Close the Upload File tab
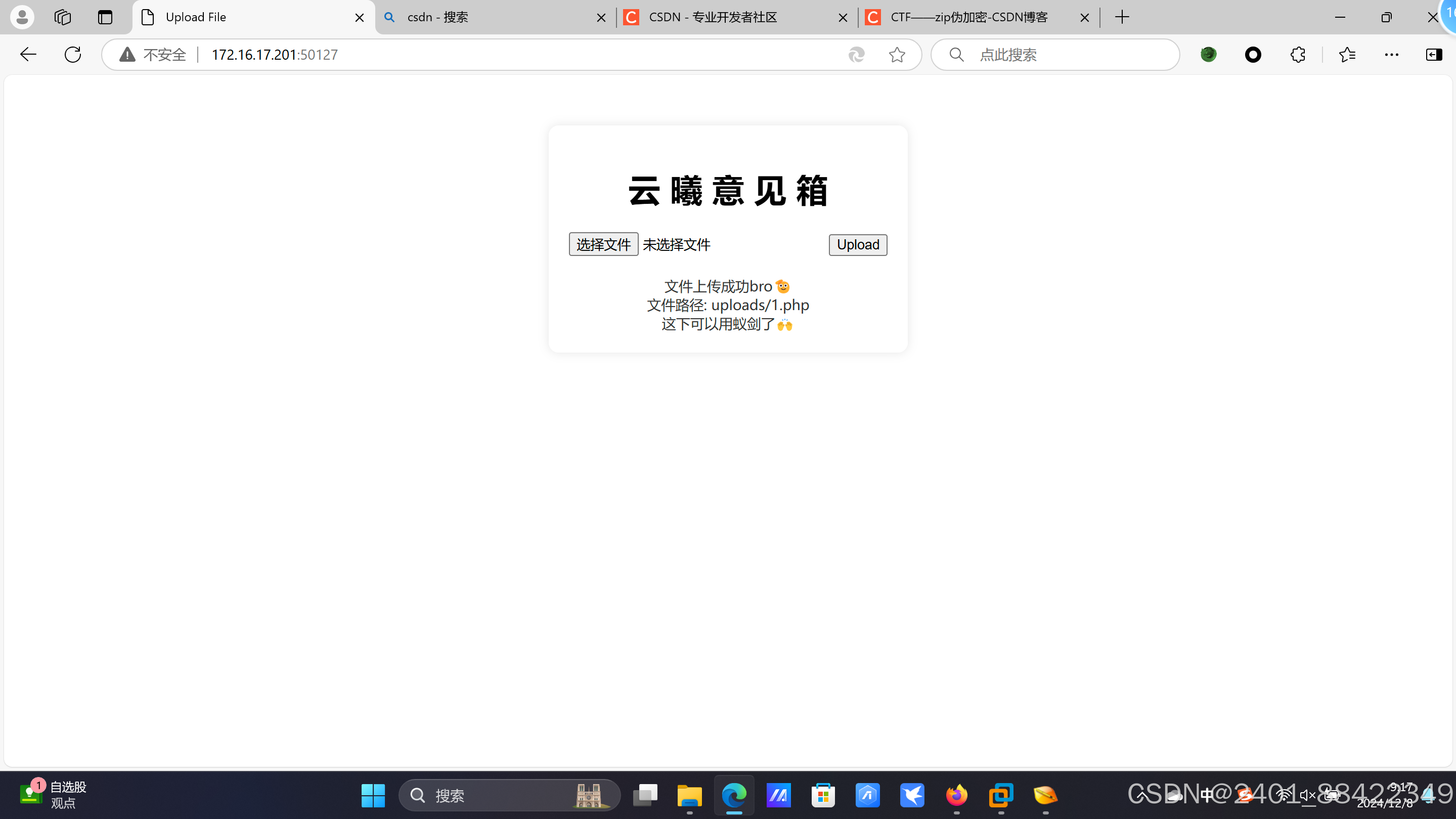 (360, 18)
